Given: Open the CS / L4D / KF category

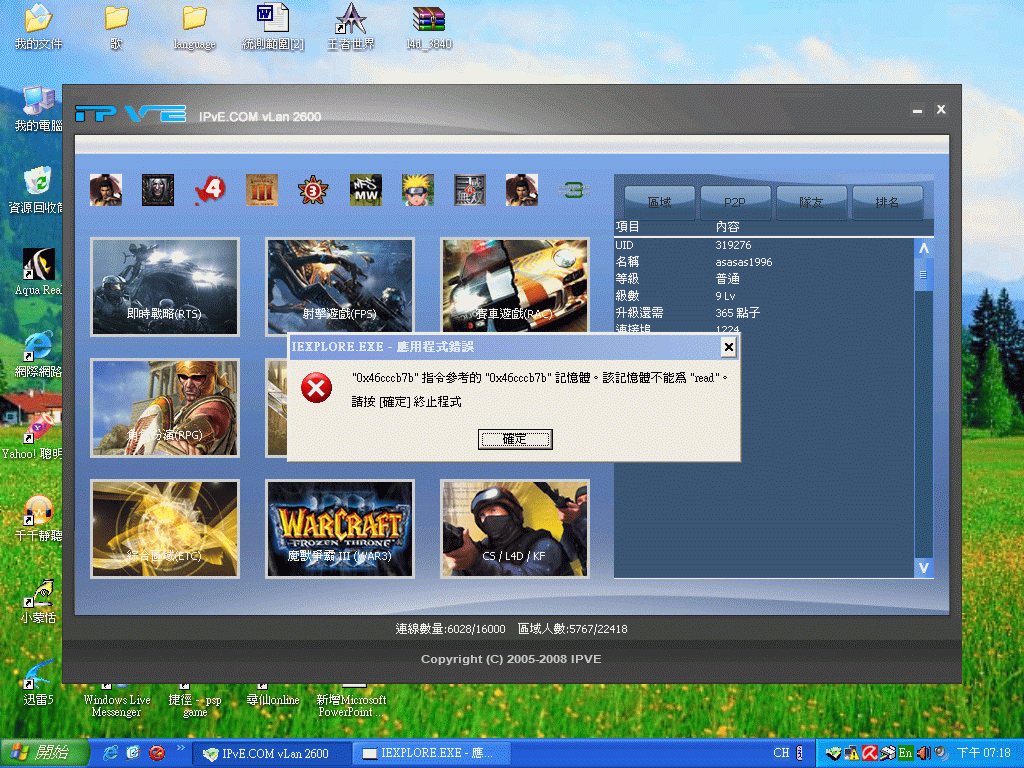Looking at the screenshot, I should coord(514,528).
